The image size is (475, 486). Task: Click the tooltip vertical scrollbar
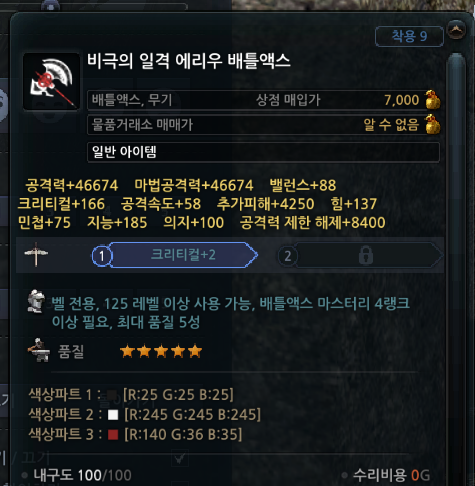(x=456, y=267)
